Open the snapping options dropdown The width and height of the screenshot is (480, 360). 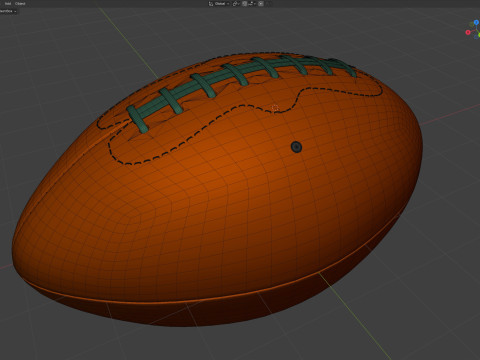pyautogui.click(x=252, y=4)
